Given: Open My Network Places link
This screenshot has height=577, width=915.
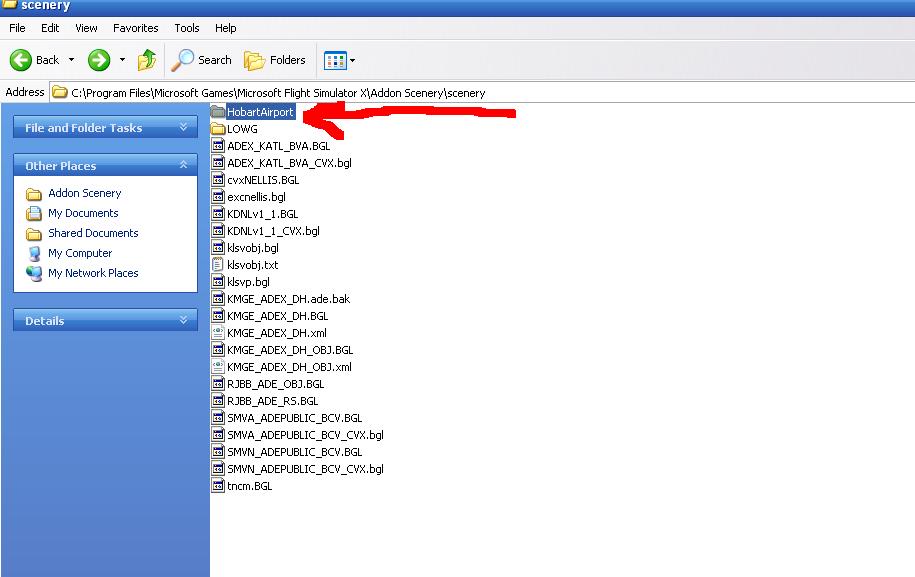Looking at the screenshot, I should pyautogui.click(x=93, y=273).
